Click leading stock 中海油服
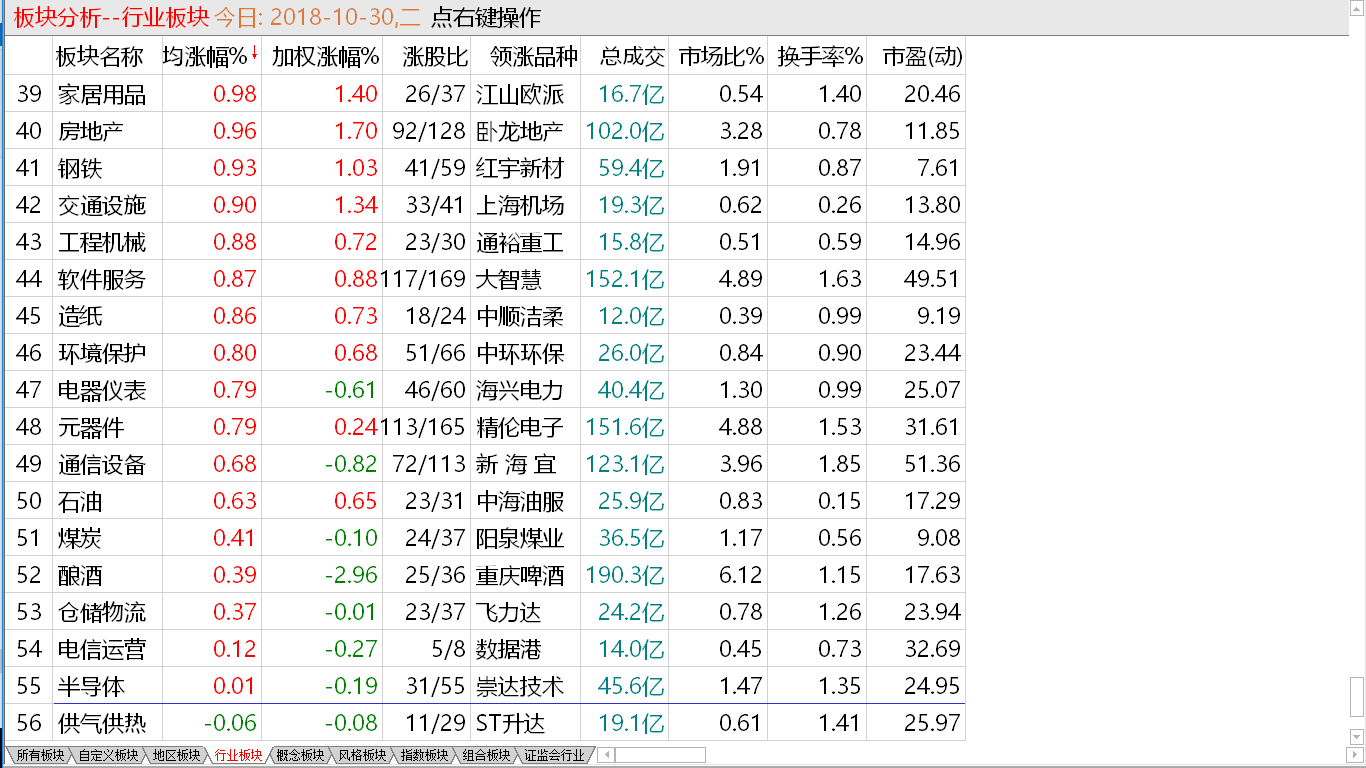 520,501
